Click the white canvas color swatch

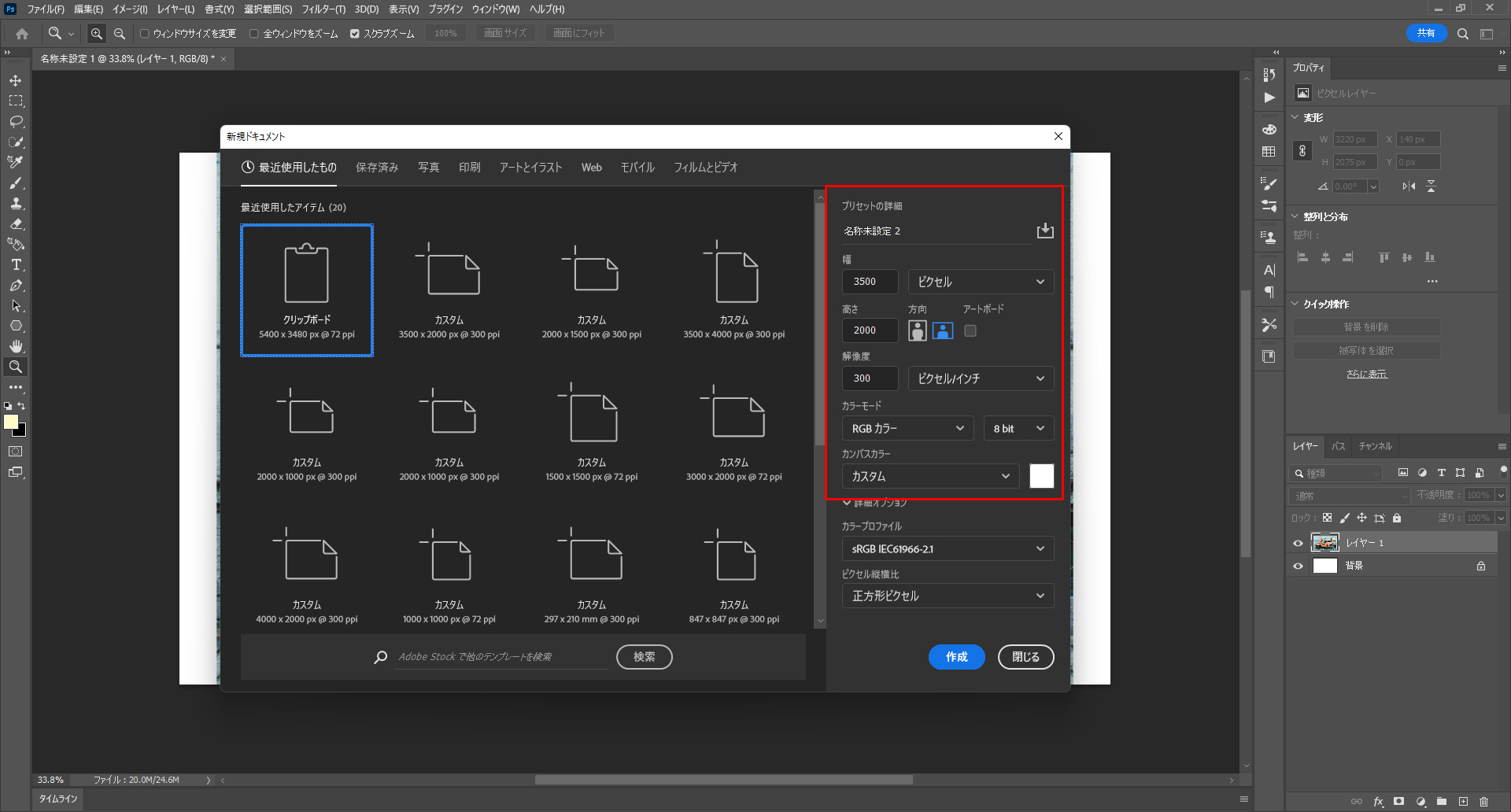point(1041,476)
